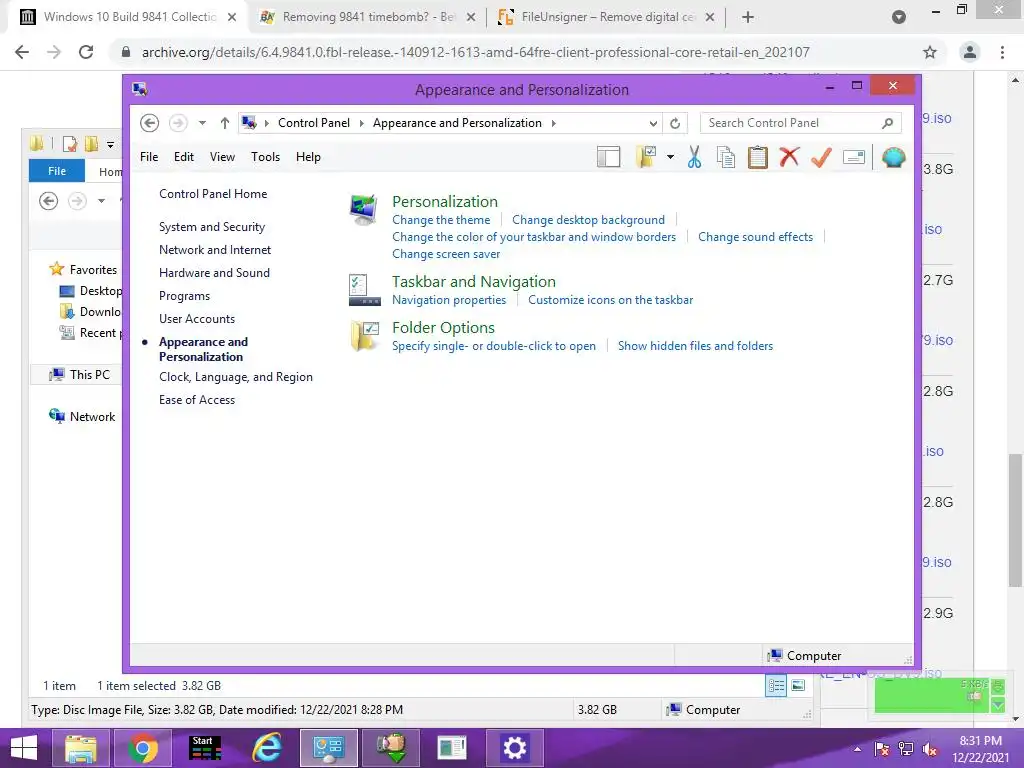Click Change screen saver link
The height and width of the screenshot is (768, 1024).
(446, 254)
